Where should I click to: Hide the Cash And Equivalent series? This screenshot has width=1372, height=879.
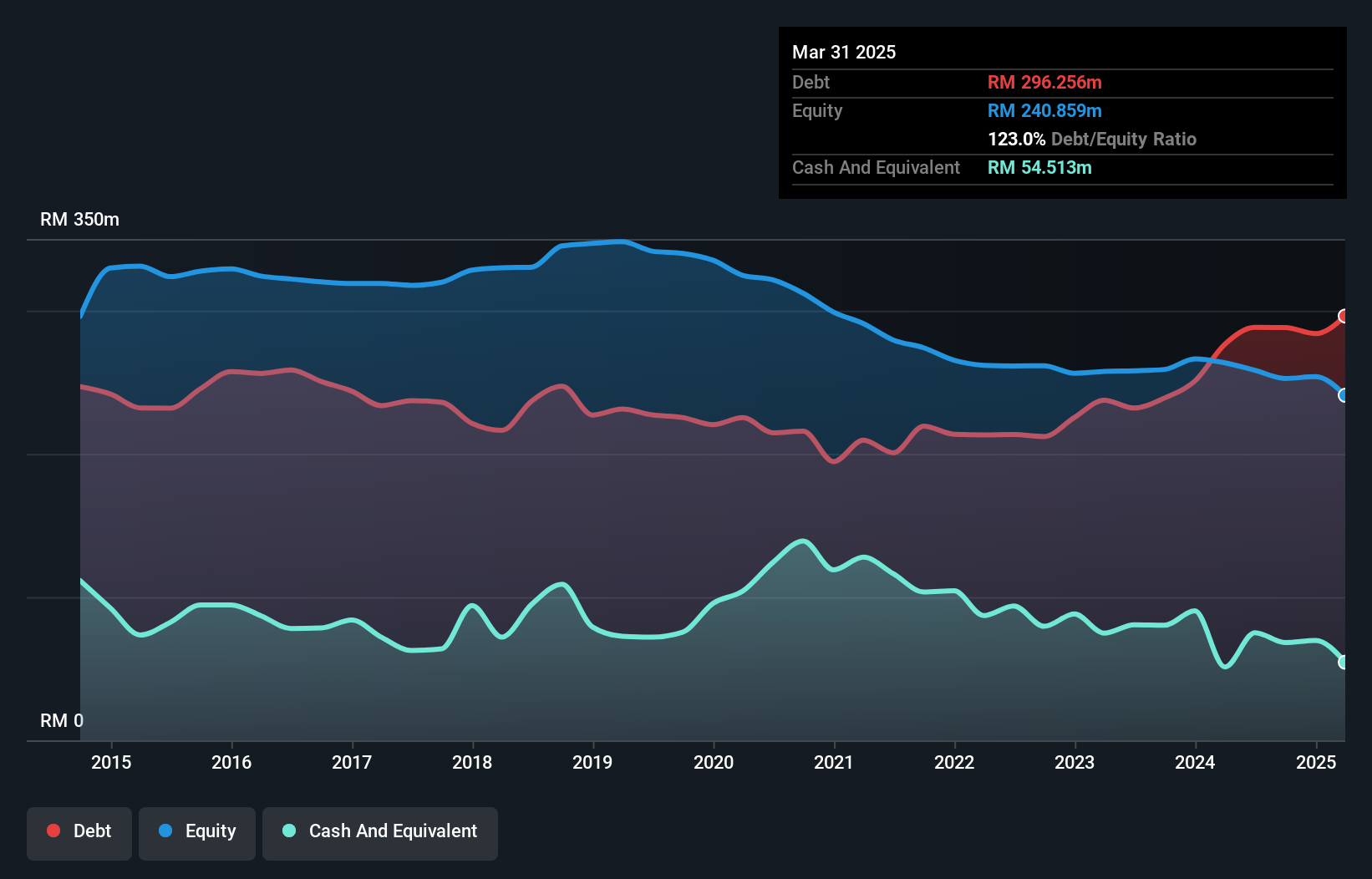tap(380, 831)
